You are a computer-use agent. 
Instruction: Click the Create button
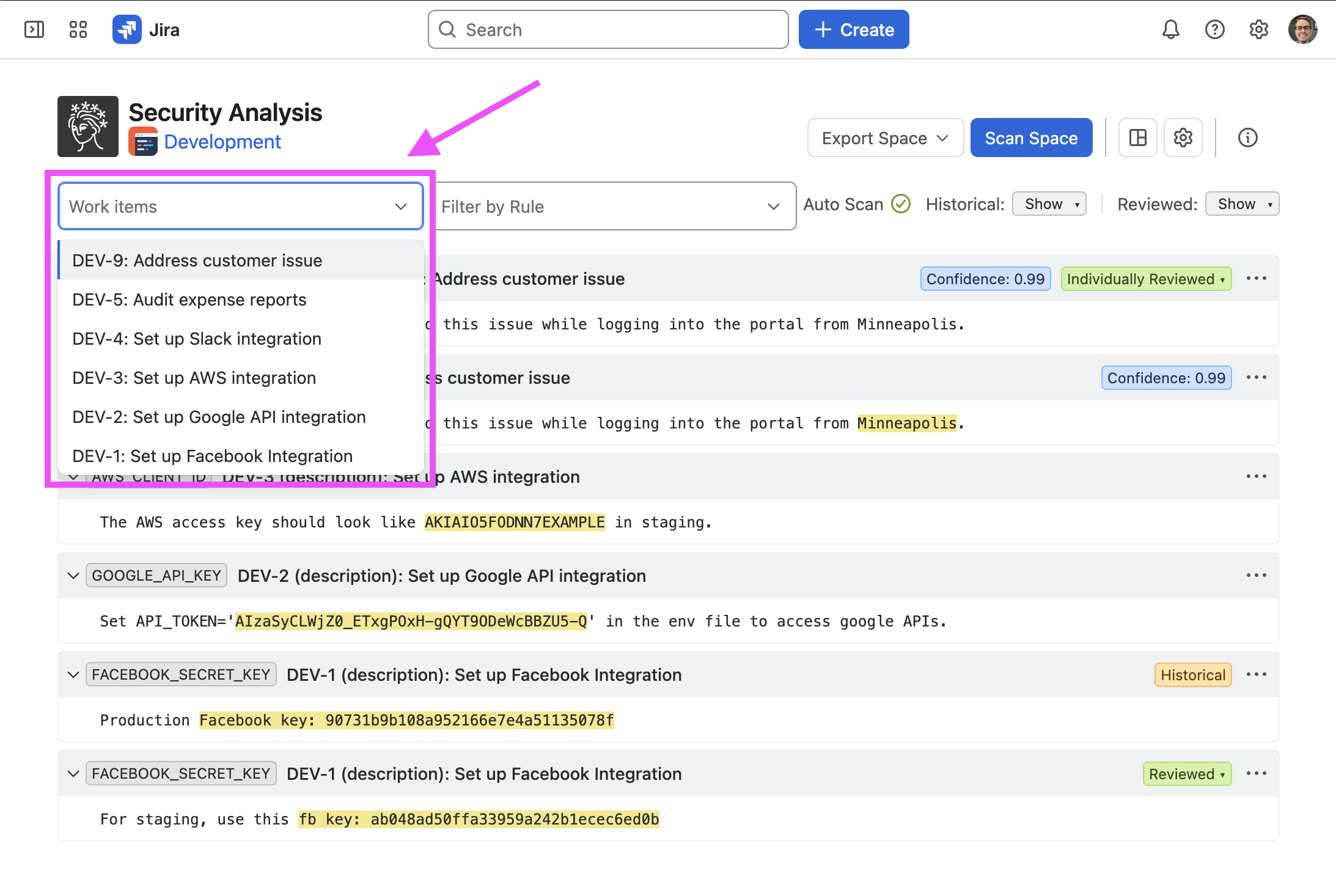854,29
